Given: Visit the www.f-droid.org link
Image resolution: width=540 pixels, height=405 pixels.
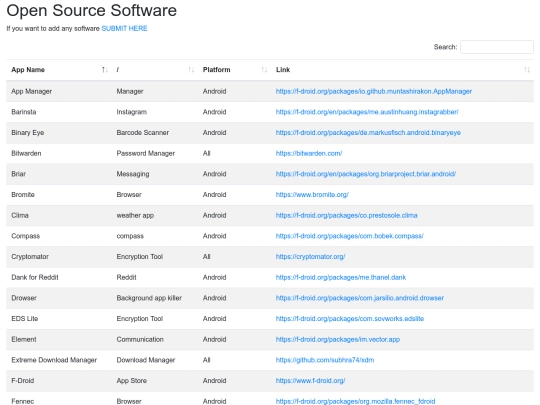Looking at the screenshot, I should (x=310, y=381).
